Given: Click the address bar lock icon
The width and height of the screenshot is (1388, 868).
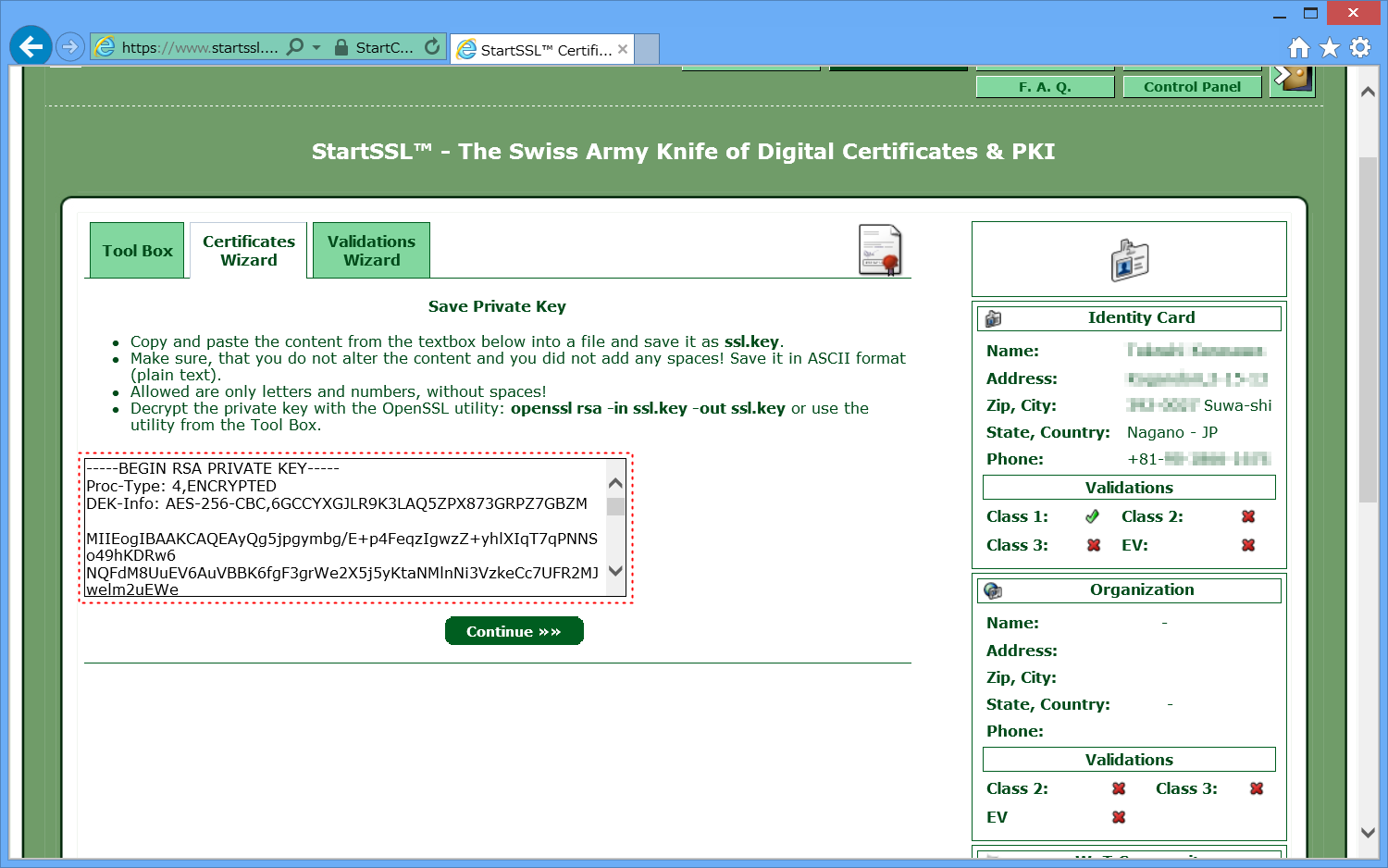Looking at the screenshot, I should point(341,47).
